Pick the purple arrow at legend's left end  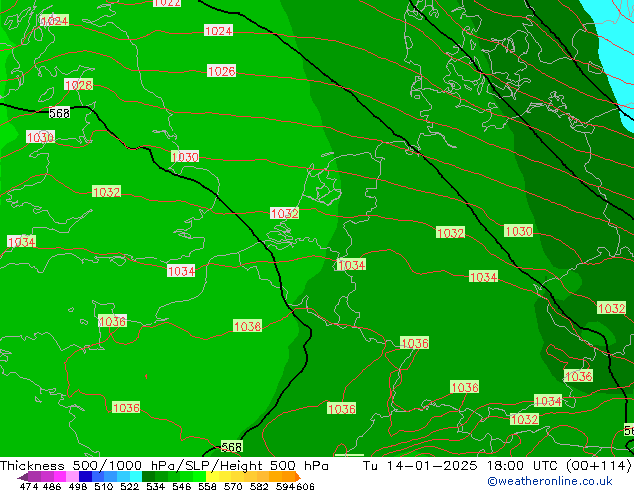[x=22, y=477]
